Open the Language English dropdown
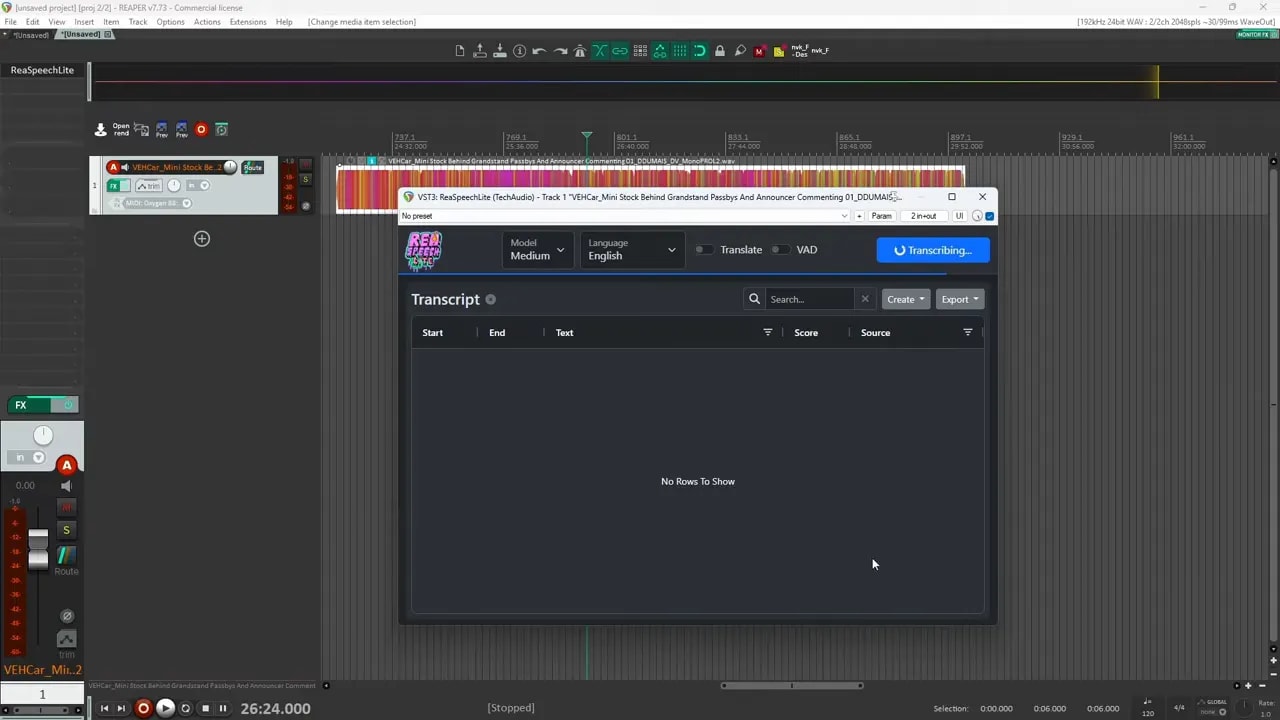Screen dimensions: 1280x720 tap(632, 250)
